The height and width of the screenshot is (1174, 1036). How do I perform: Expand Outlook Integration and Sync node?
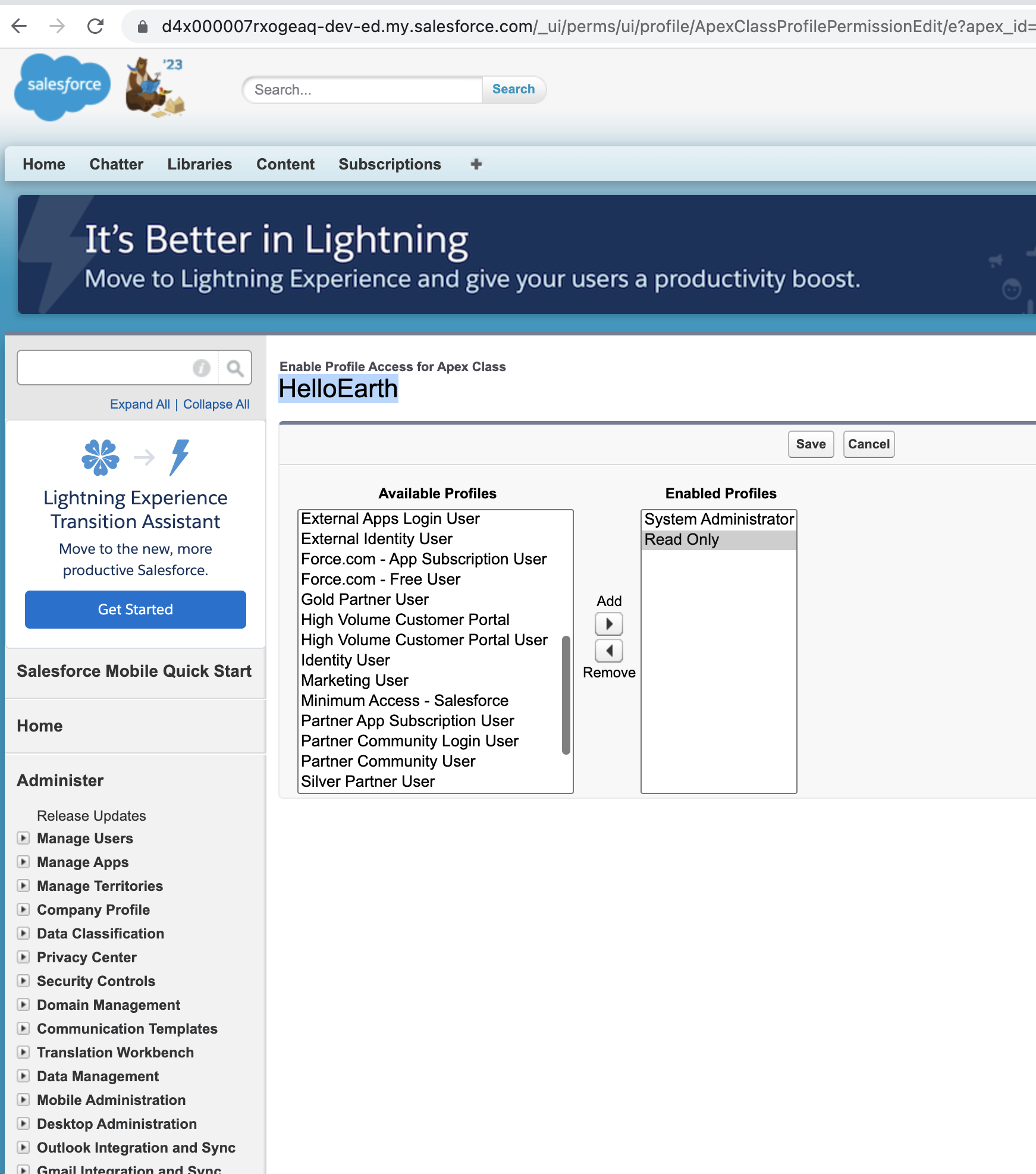pos(23,1147)
